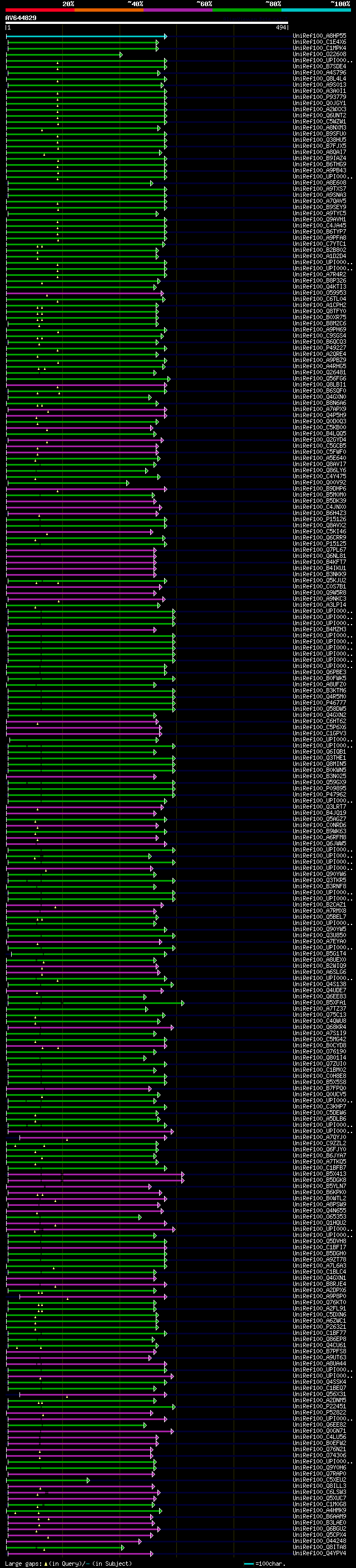Open the UniRef100_O59953 entry
The height and width of the screenshot is (1568, 356).
click(319, 293)
